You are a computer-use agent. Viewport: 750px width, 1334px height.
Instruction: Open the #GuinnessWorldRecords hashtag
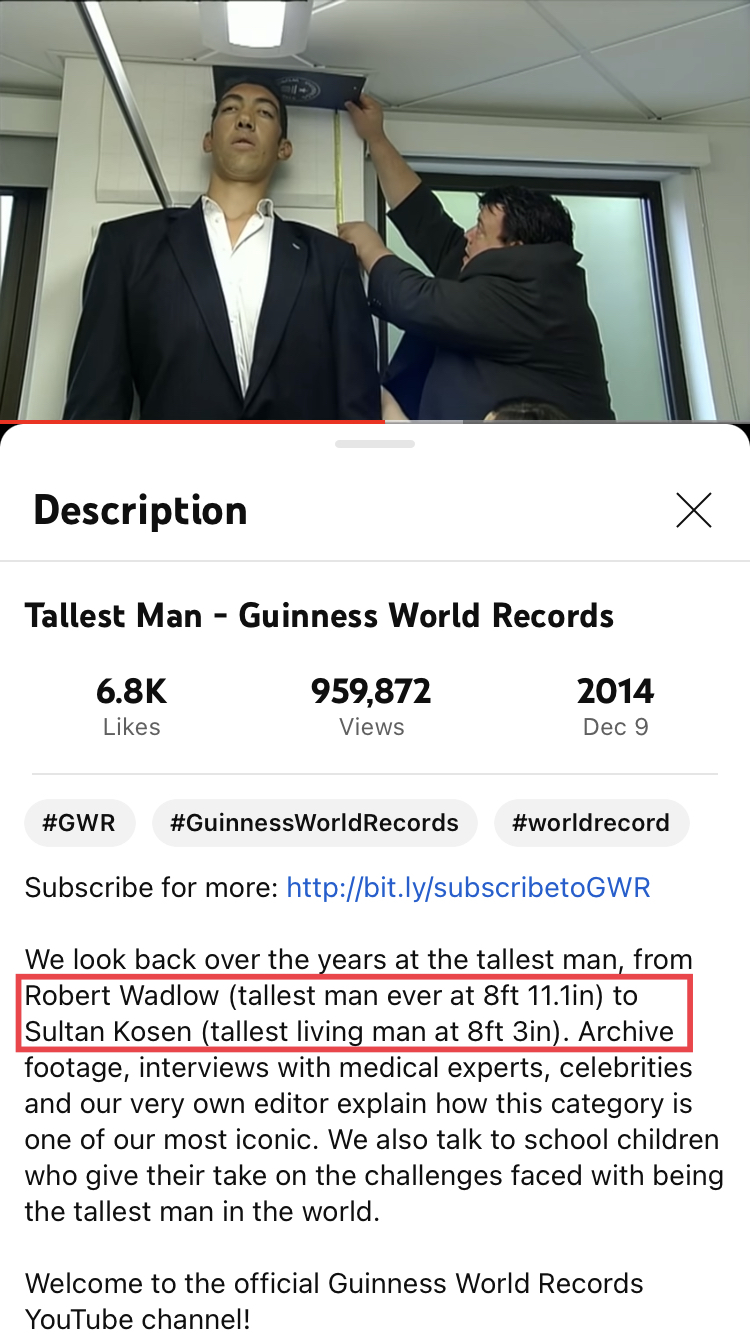click(x=314, y=823)
